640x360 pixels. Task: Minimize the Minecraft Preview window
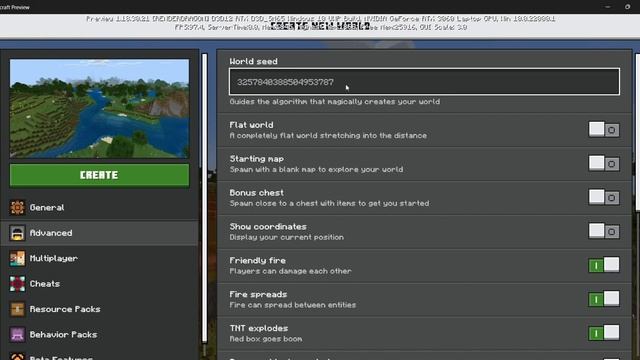608,7
